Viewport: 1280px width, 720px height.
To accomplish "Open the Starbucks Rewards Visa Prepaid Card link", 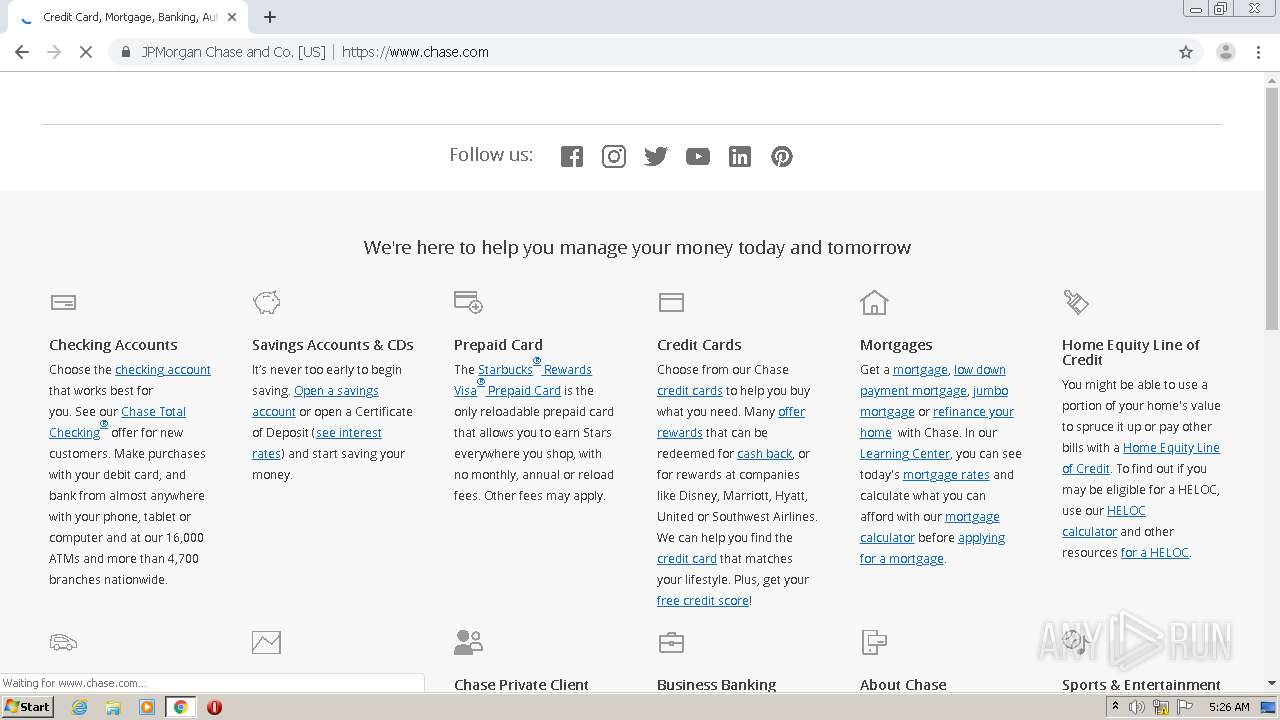I will (523, 380).
